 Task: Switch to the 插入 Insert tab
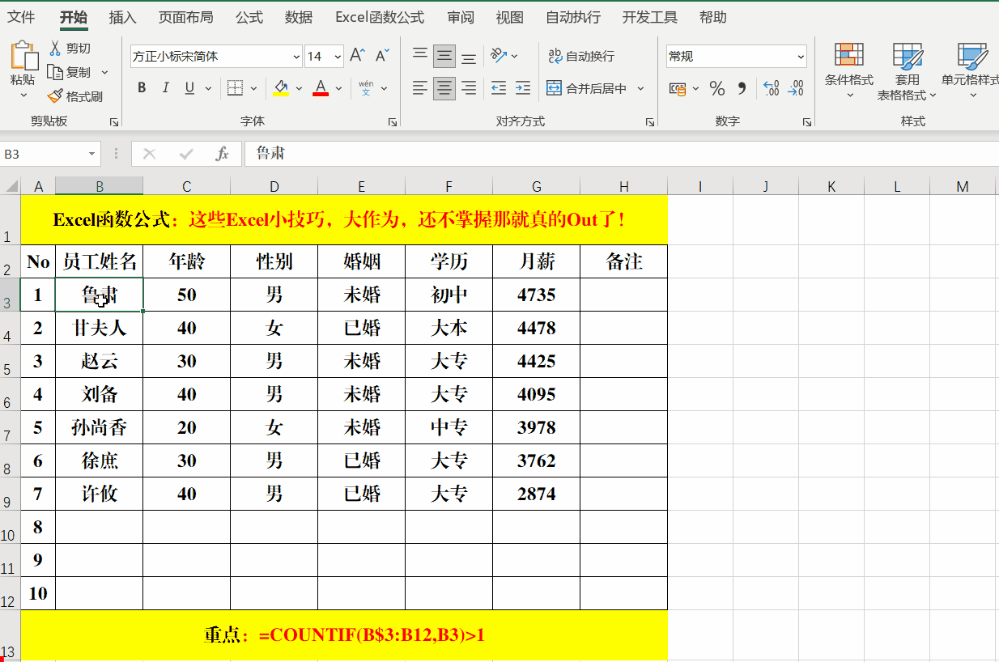tap(122, 17)
